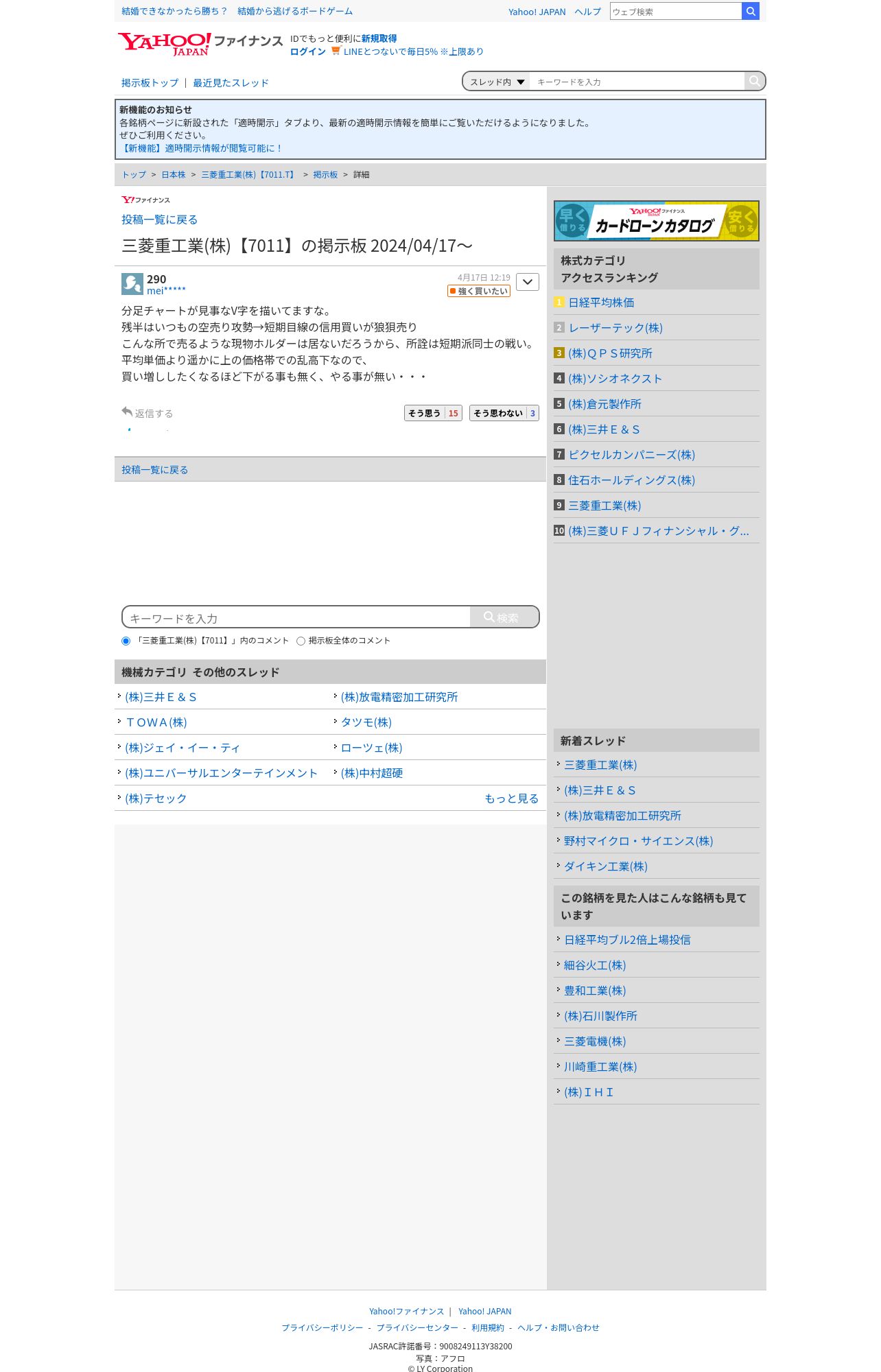The height and width of the screenshot is (1372, 881).
Task: Open (株)テセック thread link
Action: pos(156,799)
